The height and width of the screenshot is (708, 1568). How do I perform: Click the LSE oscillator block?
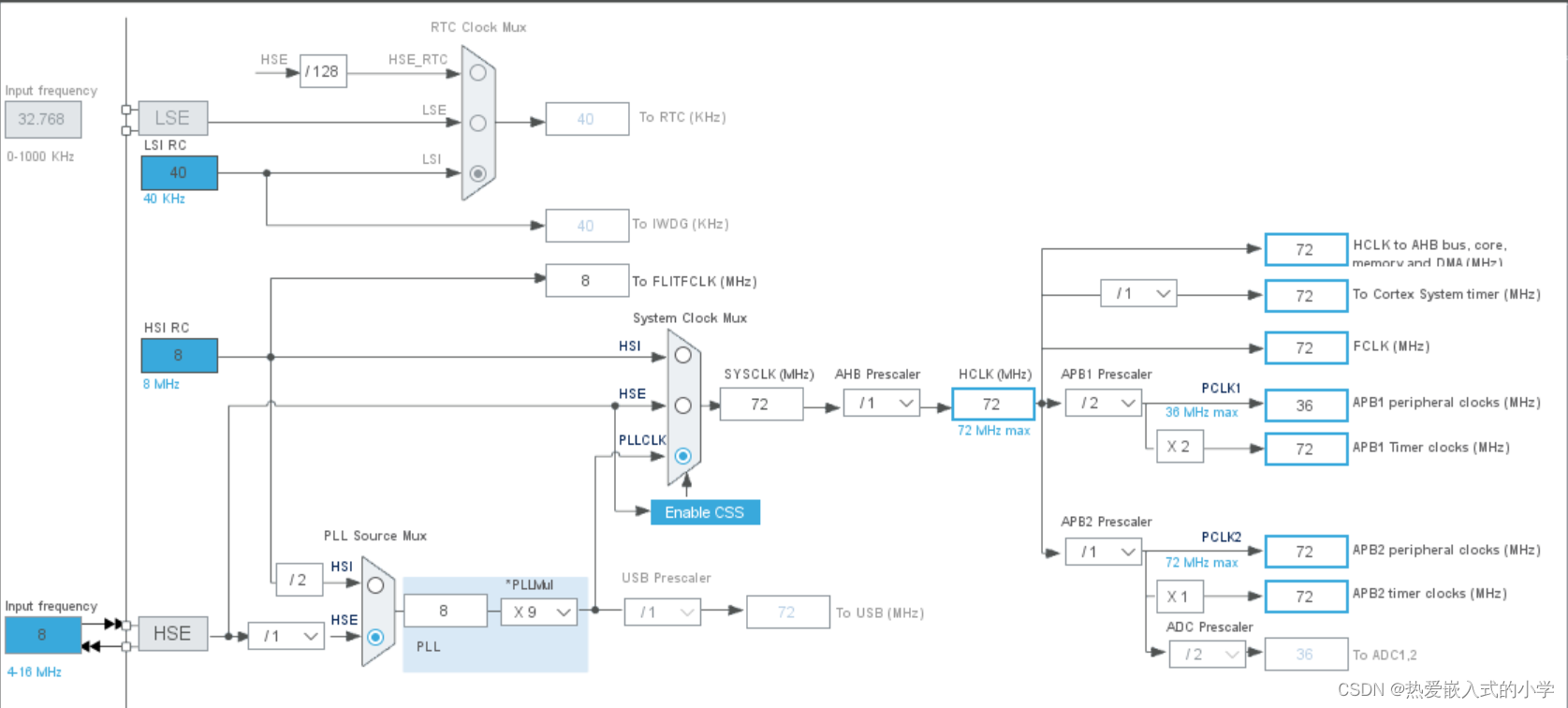173,118
